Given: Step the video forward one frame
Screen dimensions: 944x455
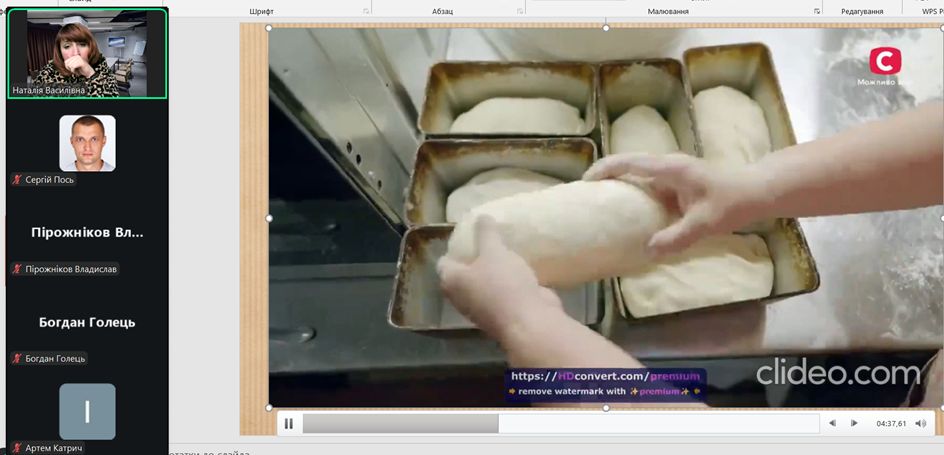Looking at the screenshot, I should (853, 424).
